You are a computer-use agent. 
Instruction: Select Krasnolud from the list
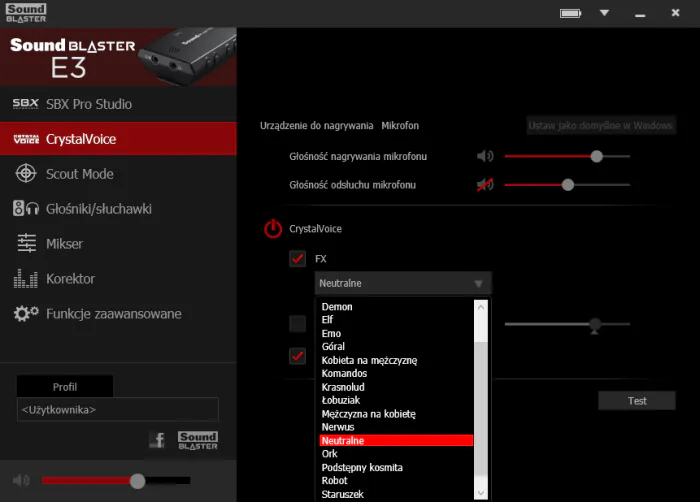point(343,387)
